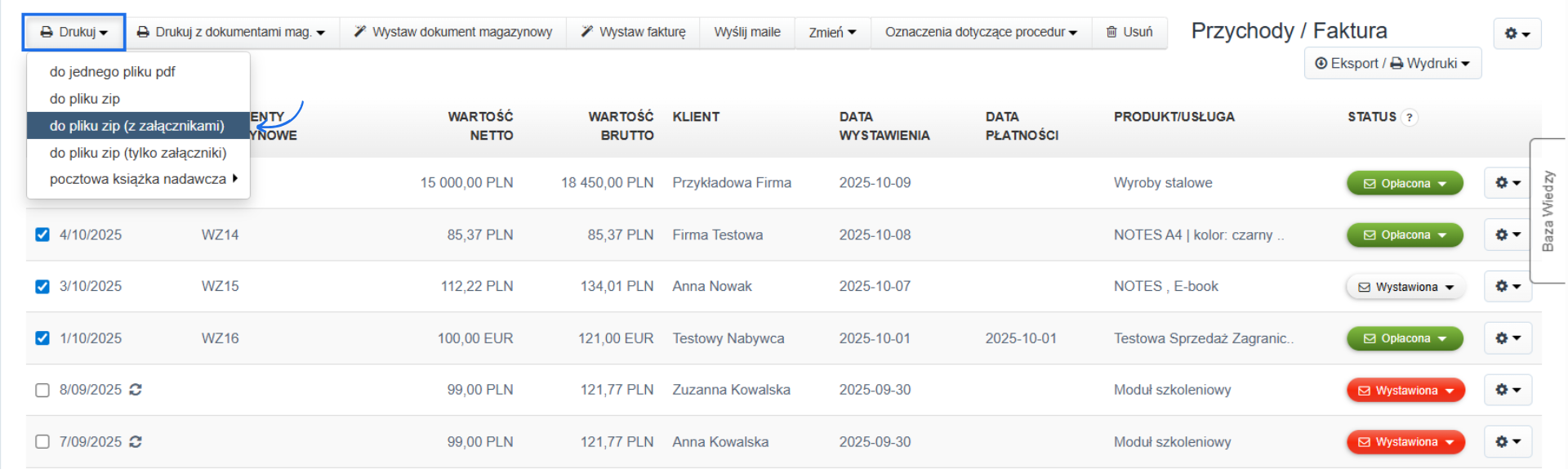Uncheck invoice 1/10/2025 checkbox
Screen dimensions: 1568x474
point(42,338)
